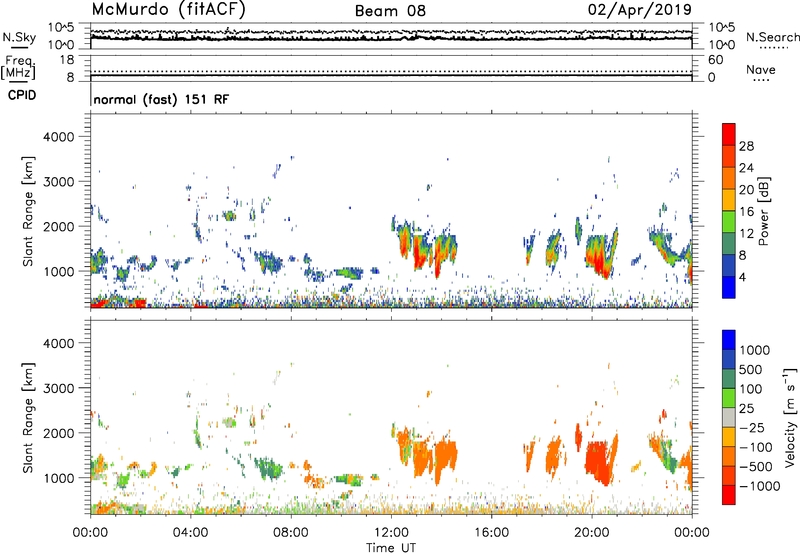Click the 'Beam 08' label
Image resolution: width=800 pixels, height=554 pixels.
(390, 11)
